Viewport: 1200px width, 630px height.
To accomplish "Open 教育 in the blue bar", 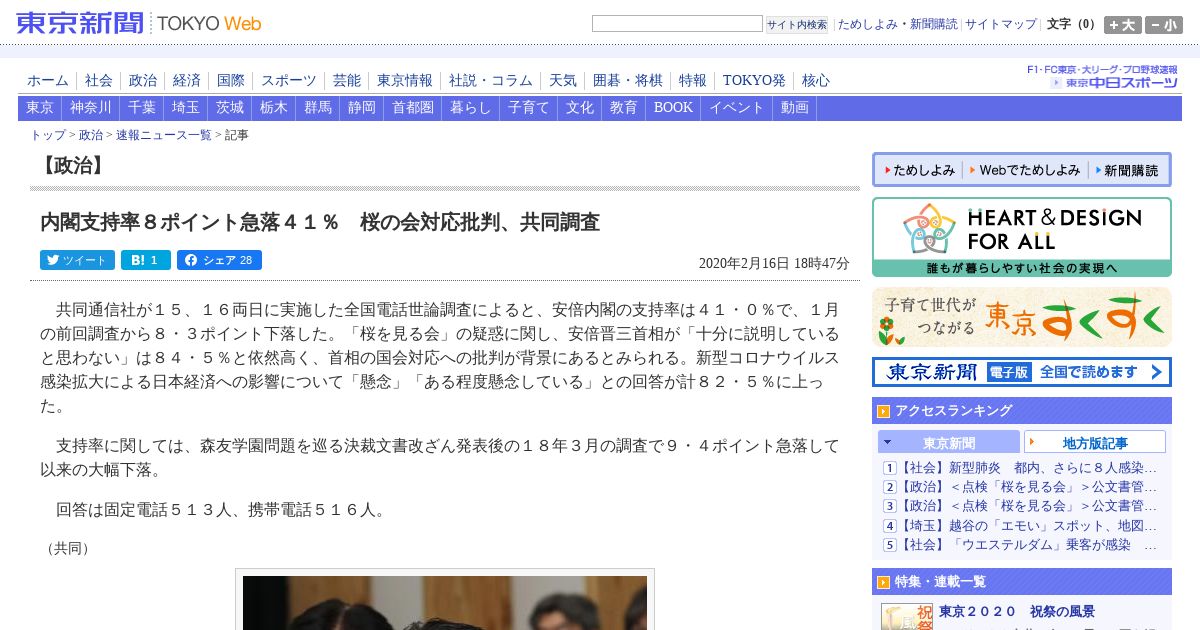I will click(x=624, y=108).
